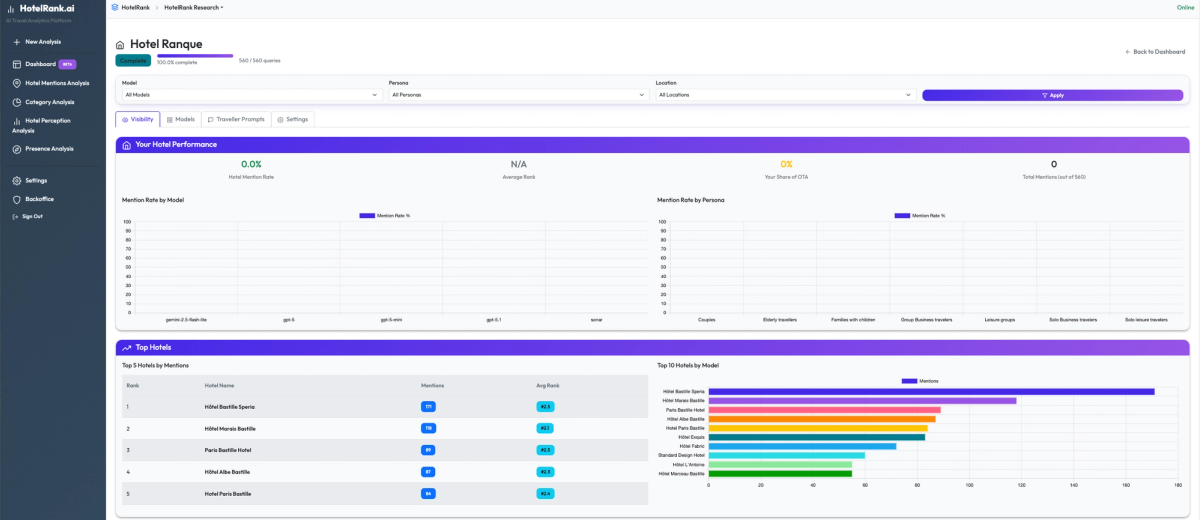Click the home icon in Your Hotel Performance header
This screenshot has height=520, width=1200.
[126, 145]
